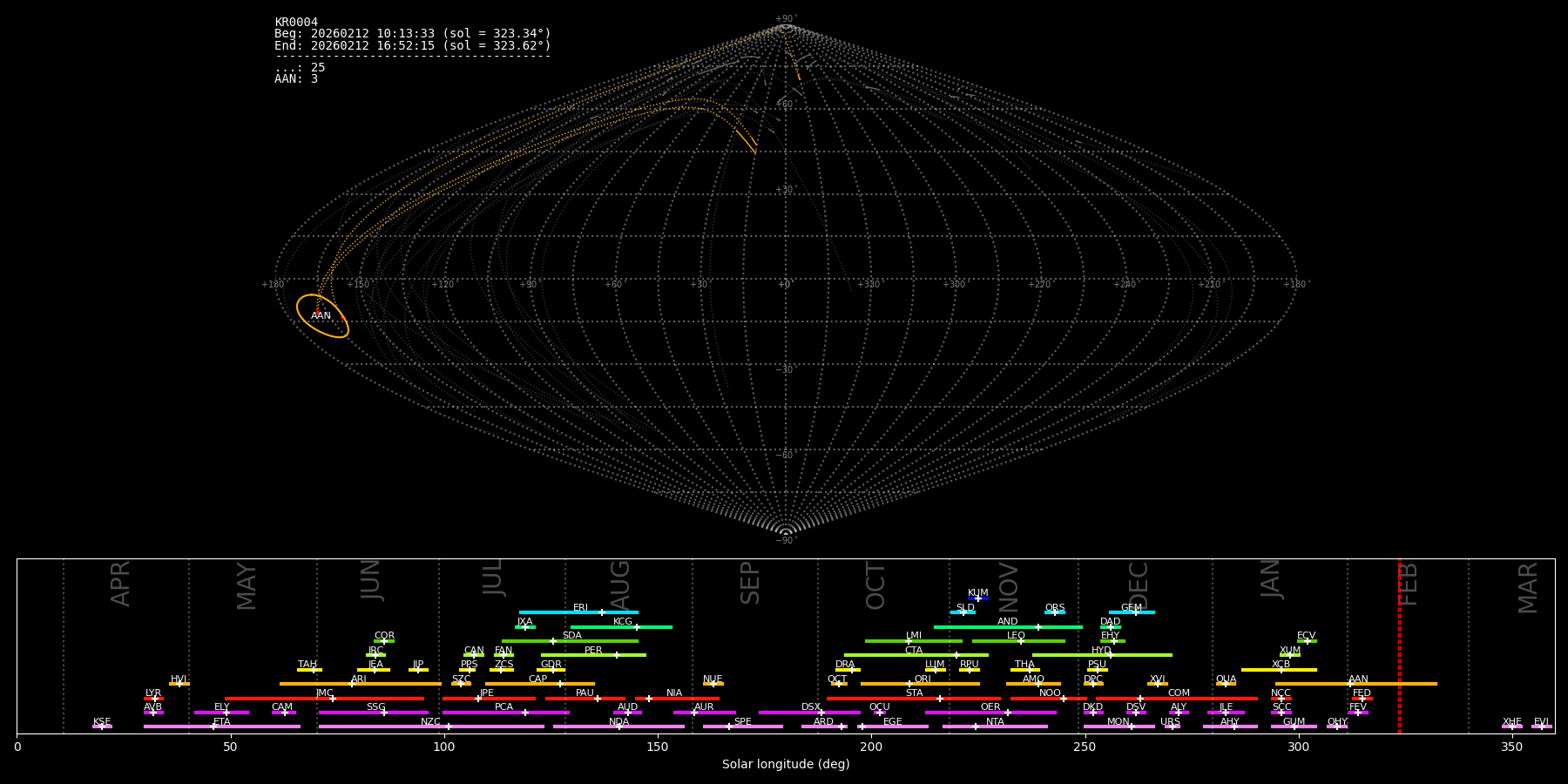This screenshot has width=1568, height=784.
Task: Click the +90° pole label at the map top
Action: point(786,19)
